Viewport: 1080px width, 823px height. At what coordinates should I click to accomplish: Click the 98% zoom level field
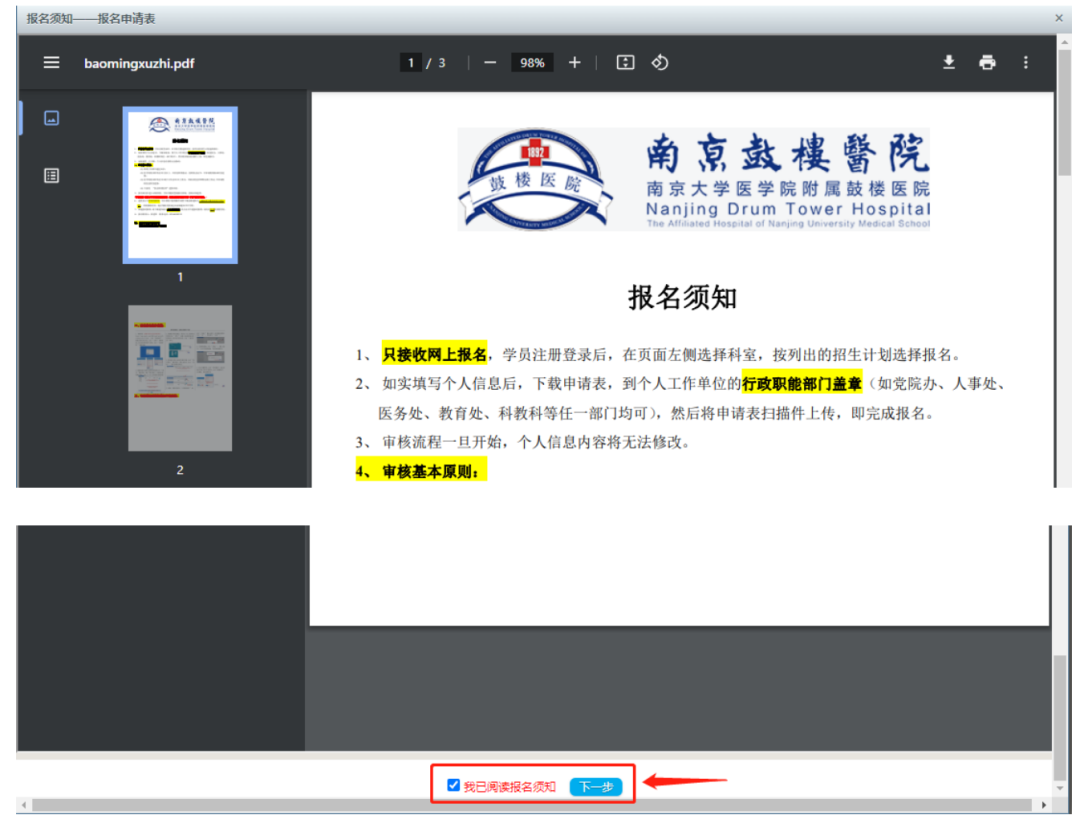coord(532,63)
